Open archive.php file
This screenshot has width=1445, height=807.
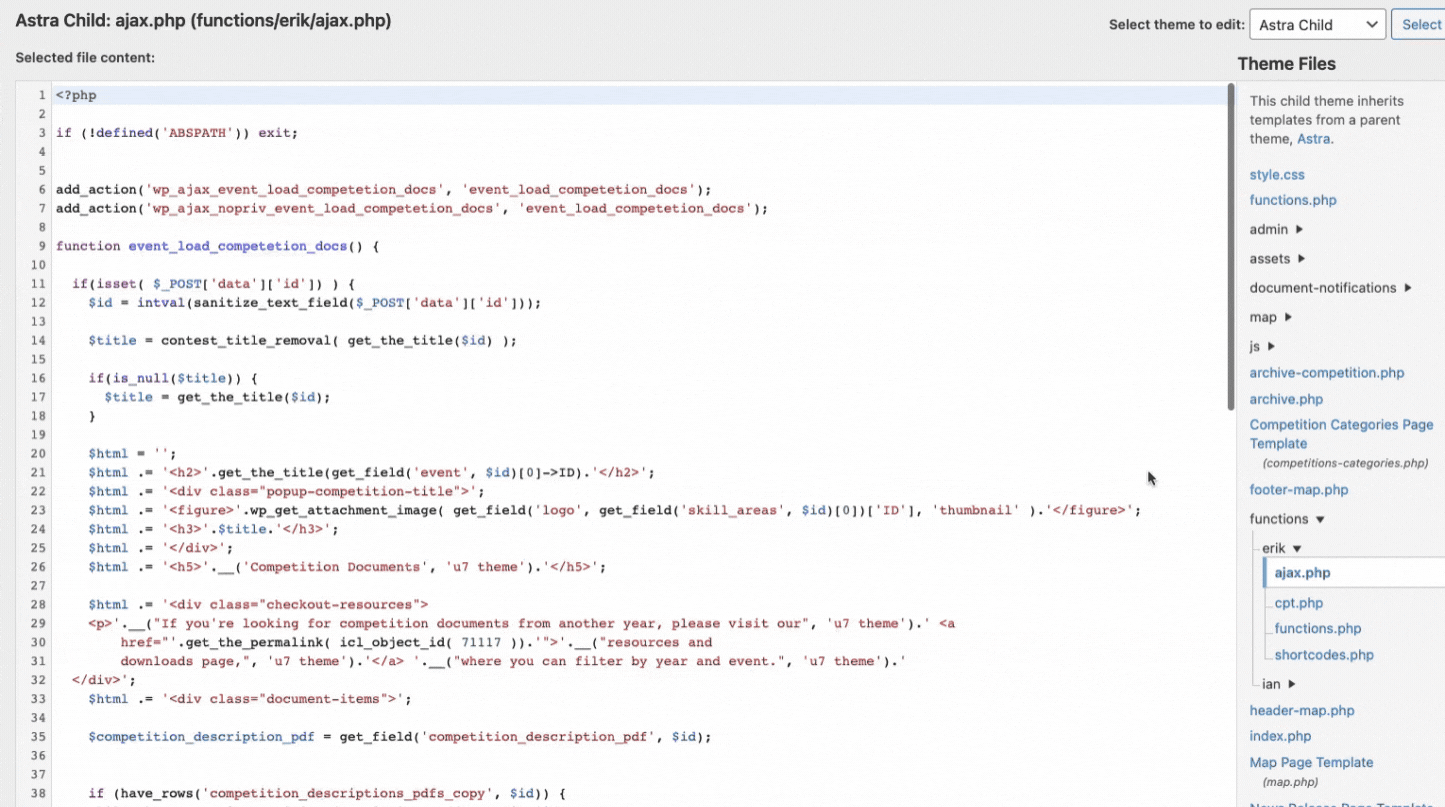coord(1286,399)
